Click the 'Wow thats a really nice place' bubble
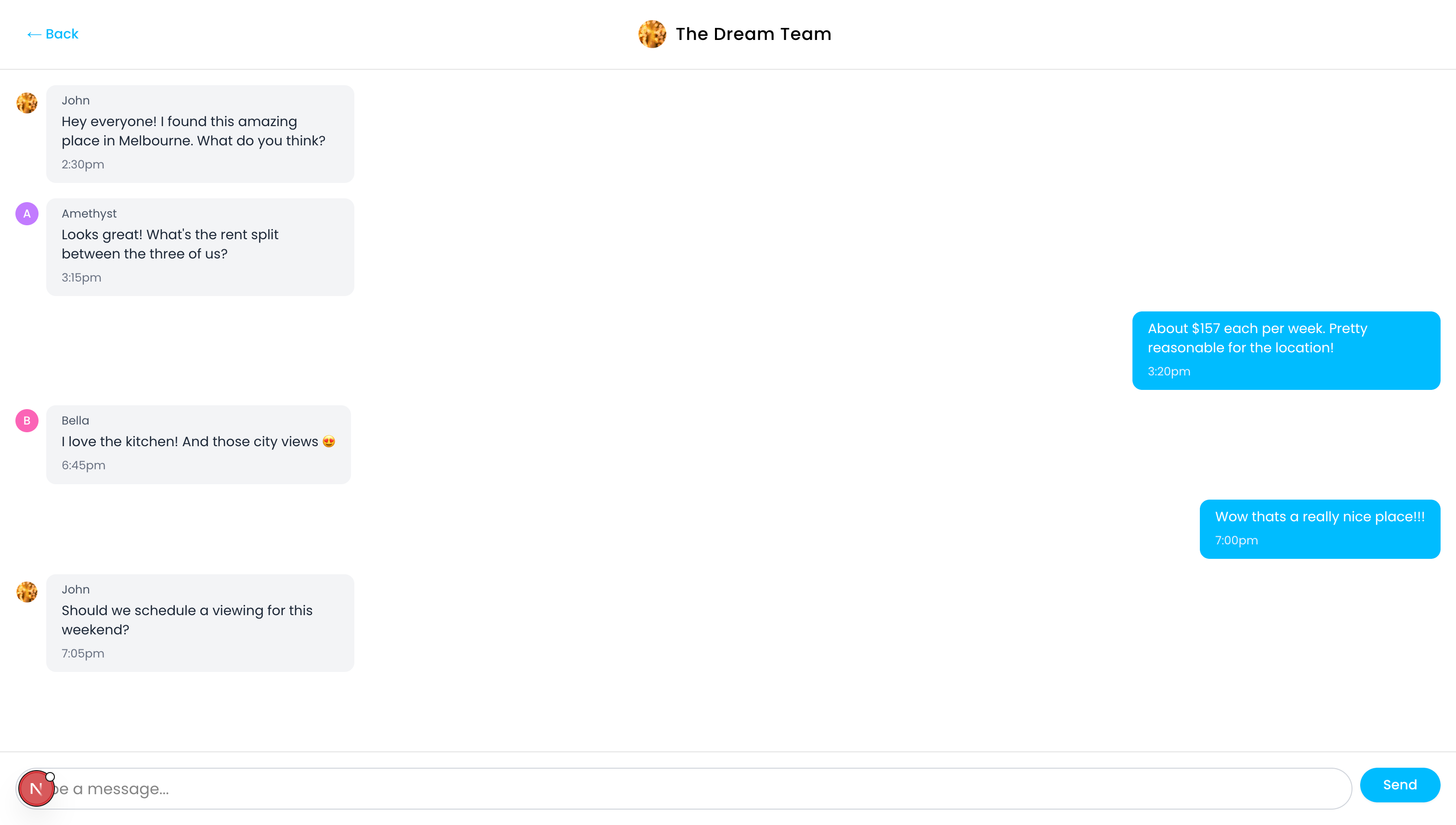Viewport: 1456px width, 825px height. click(x=1319, y=528)
